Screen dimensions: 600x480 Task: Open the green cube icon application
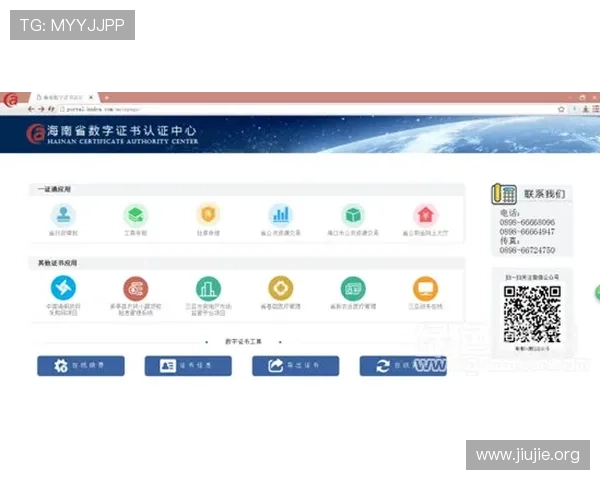tap(353, 215)
